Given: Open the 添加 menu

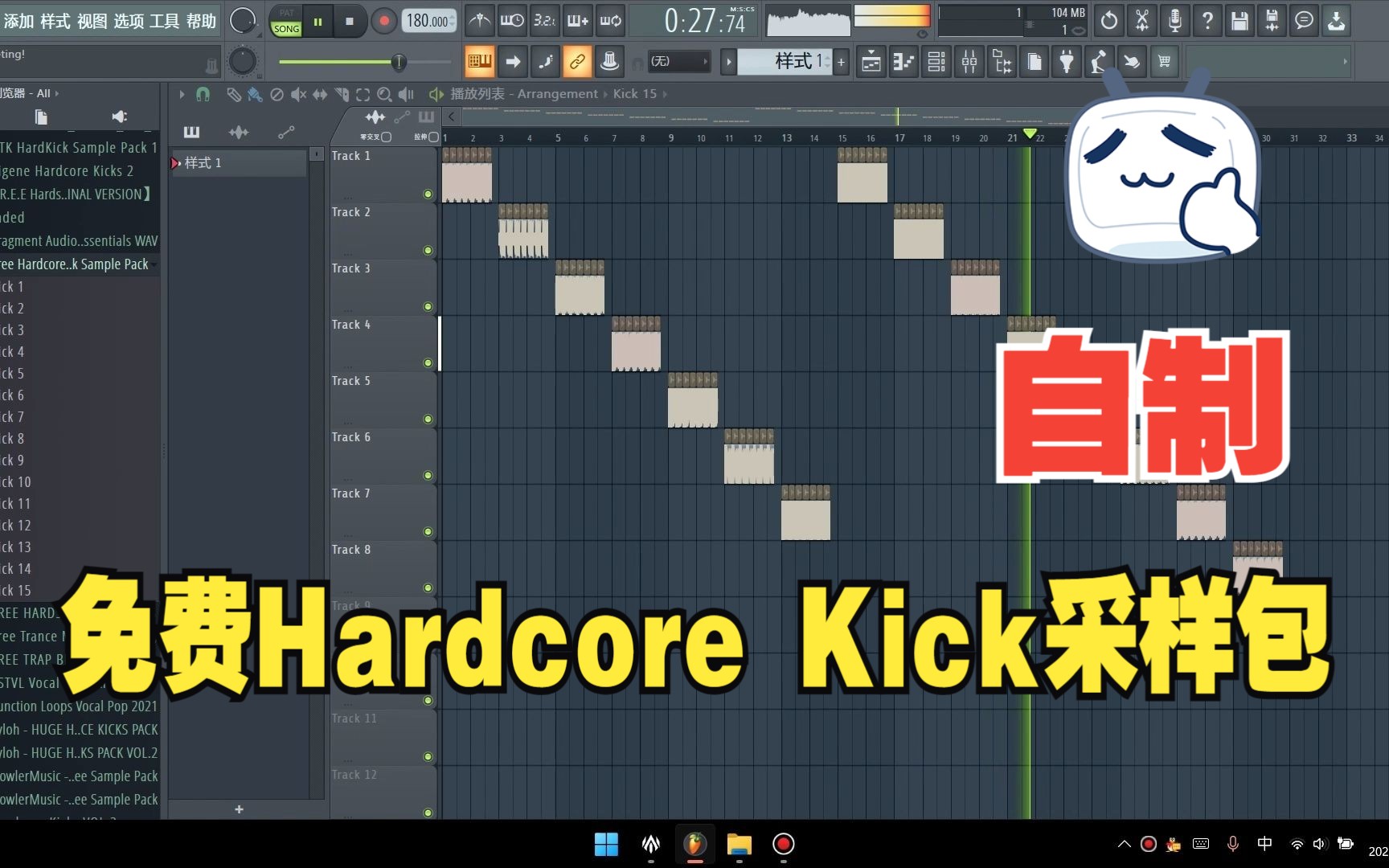Looking at the screenshot, I should pyautogui.click(x=18, y=21).
